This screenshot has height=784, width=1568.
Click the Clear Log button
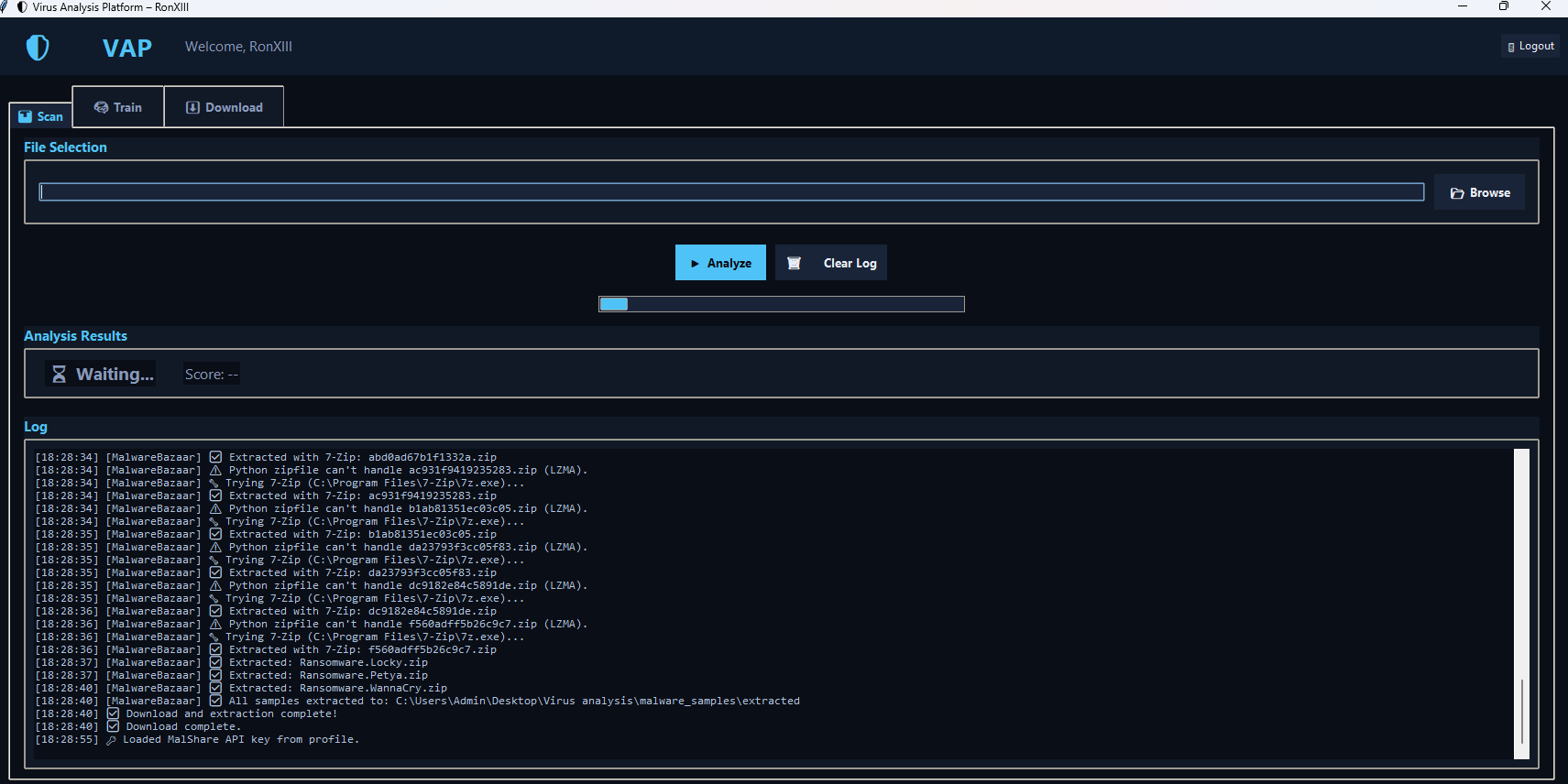(831, 263)
